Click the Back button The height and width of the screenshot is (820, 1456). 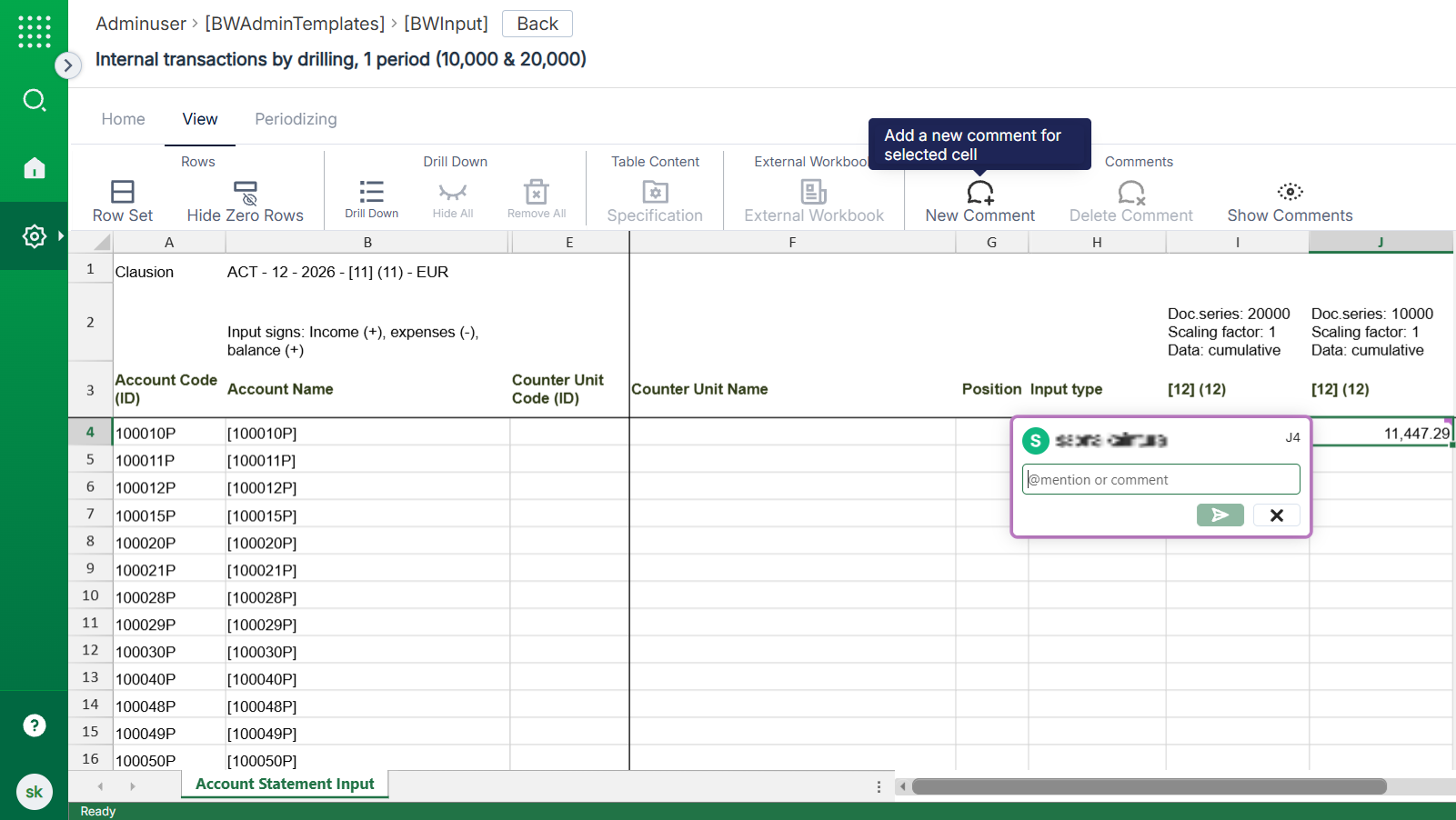click(537, 24)
